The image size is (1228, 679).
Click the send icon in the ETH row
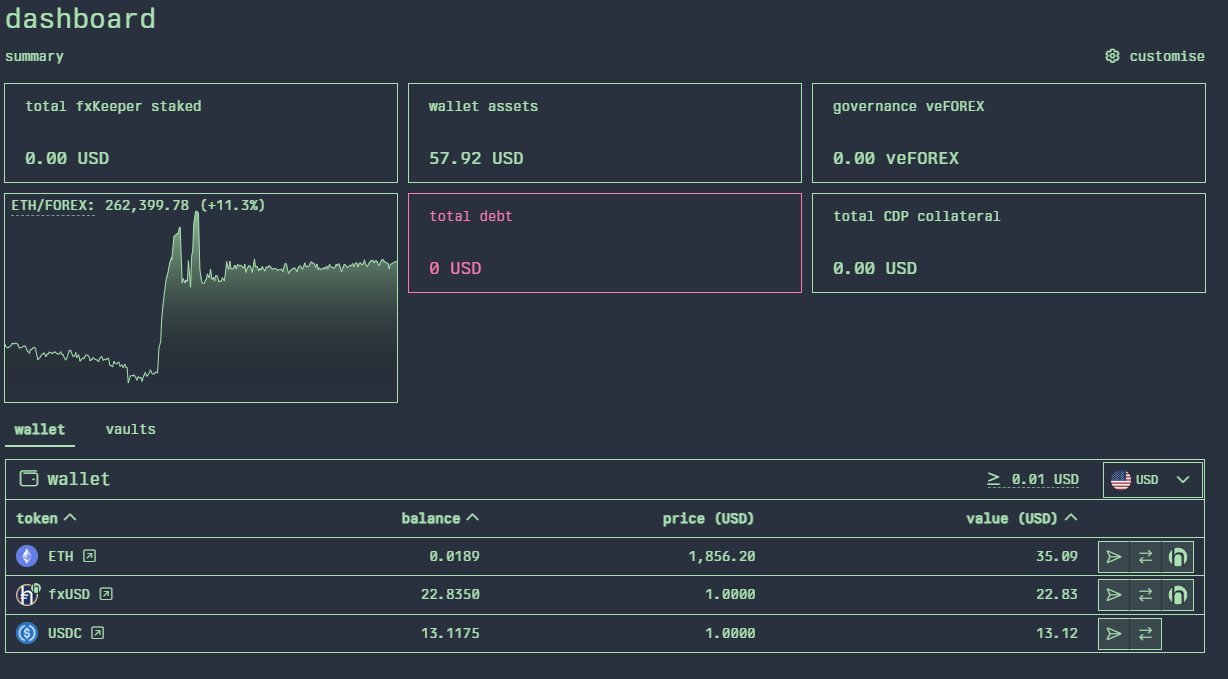pyautogui.click(x=1114, y=557)
